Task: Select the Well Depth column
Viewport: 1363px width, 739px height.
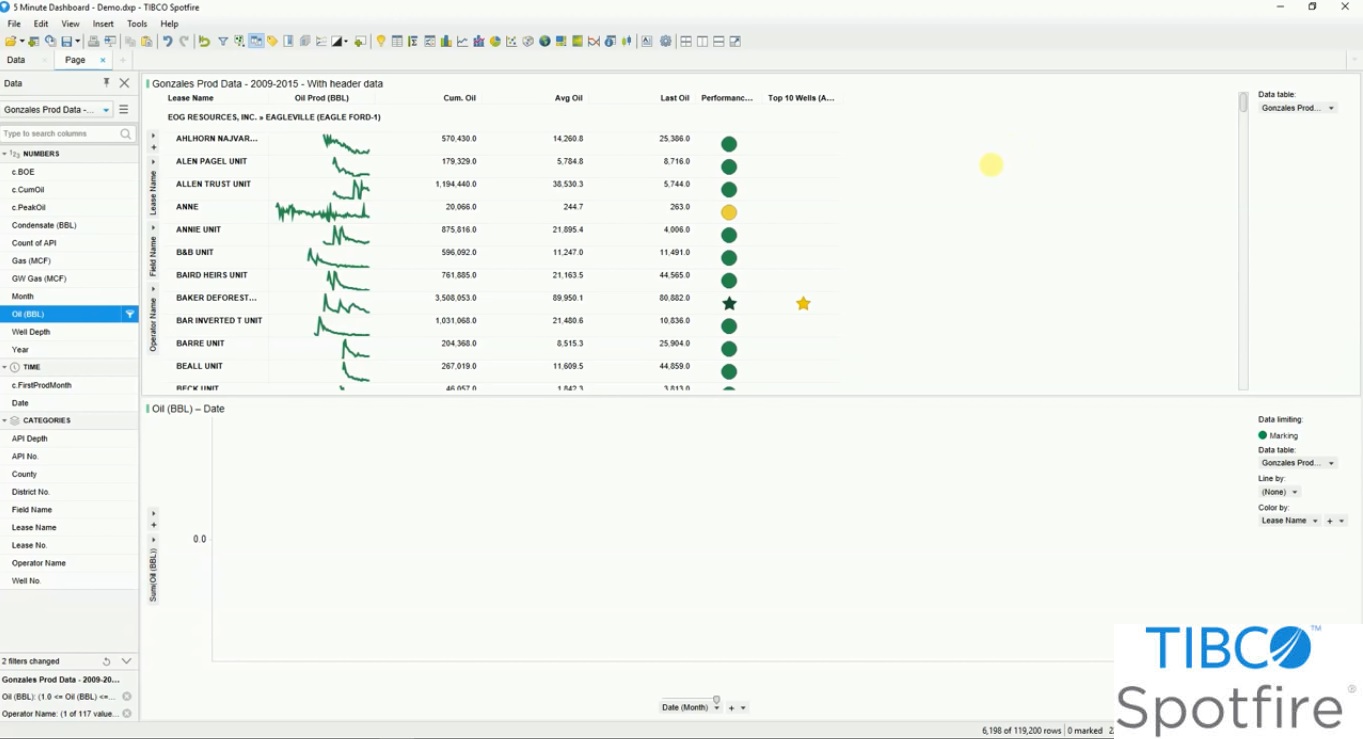Action: point(31,332)
